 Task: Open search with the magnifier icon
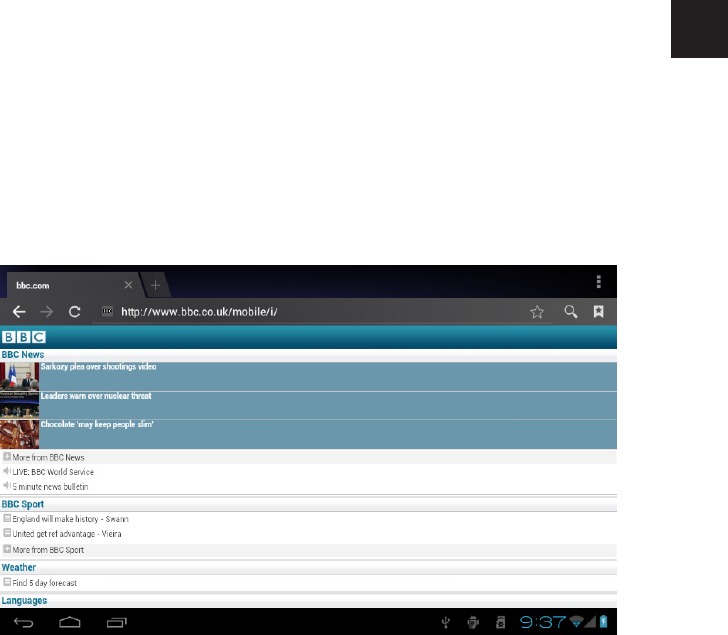click(571, 311)
